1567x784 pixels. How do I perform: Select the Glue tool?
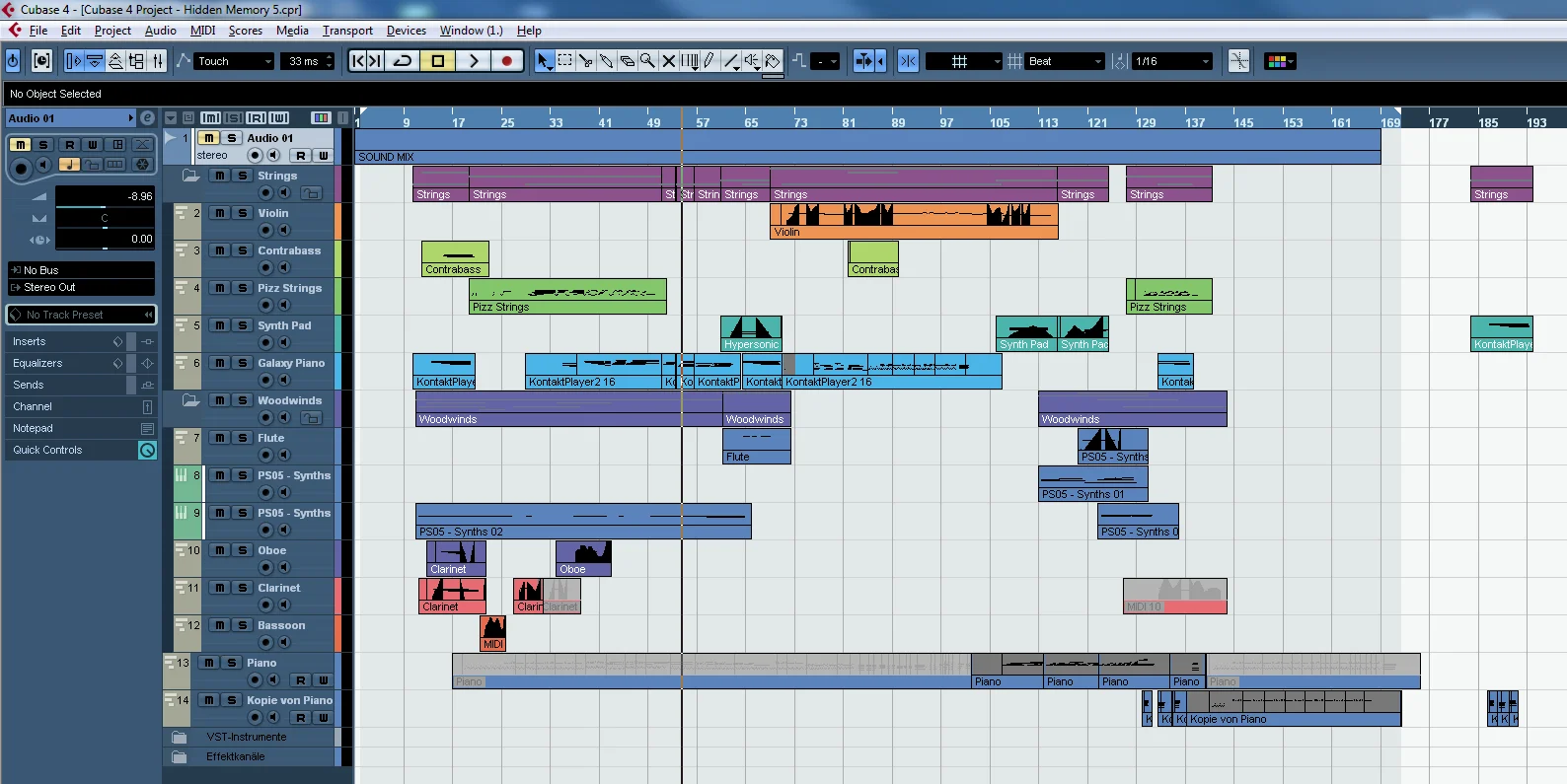tap(606, 61)
